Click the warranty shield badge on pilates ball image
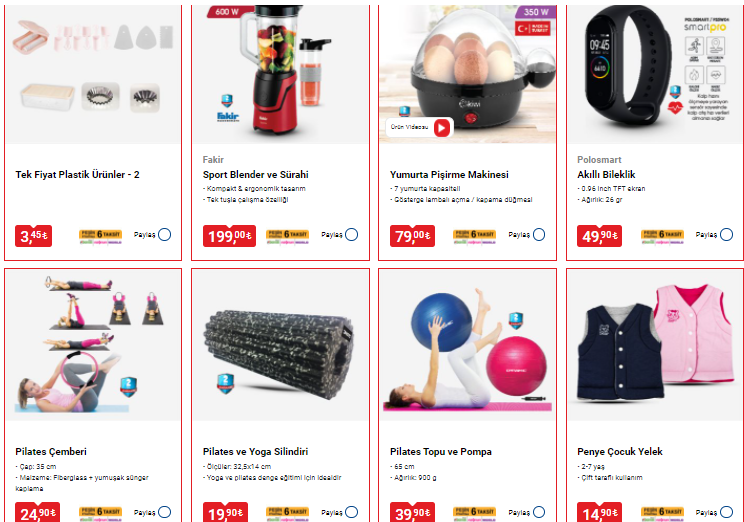The width and height of the screenshot is (744, 522). click(516, 320)
